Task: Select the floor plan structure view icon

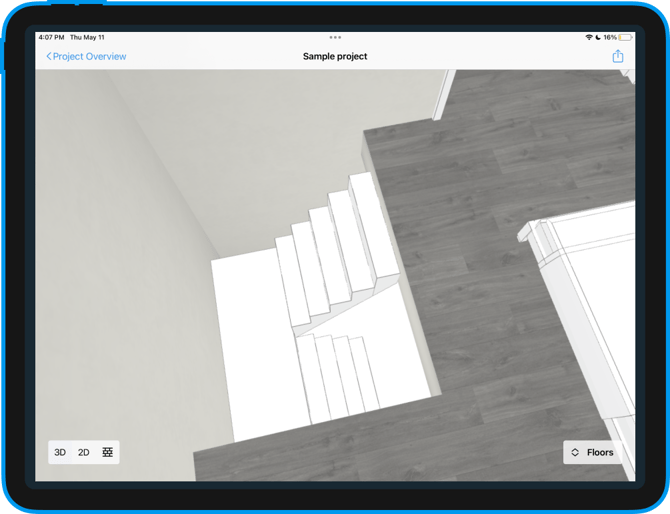Action: click(x=108, y=452)
